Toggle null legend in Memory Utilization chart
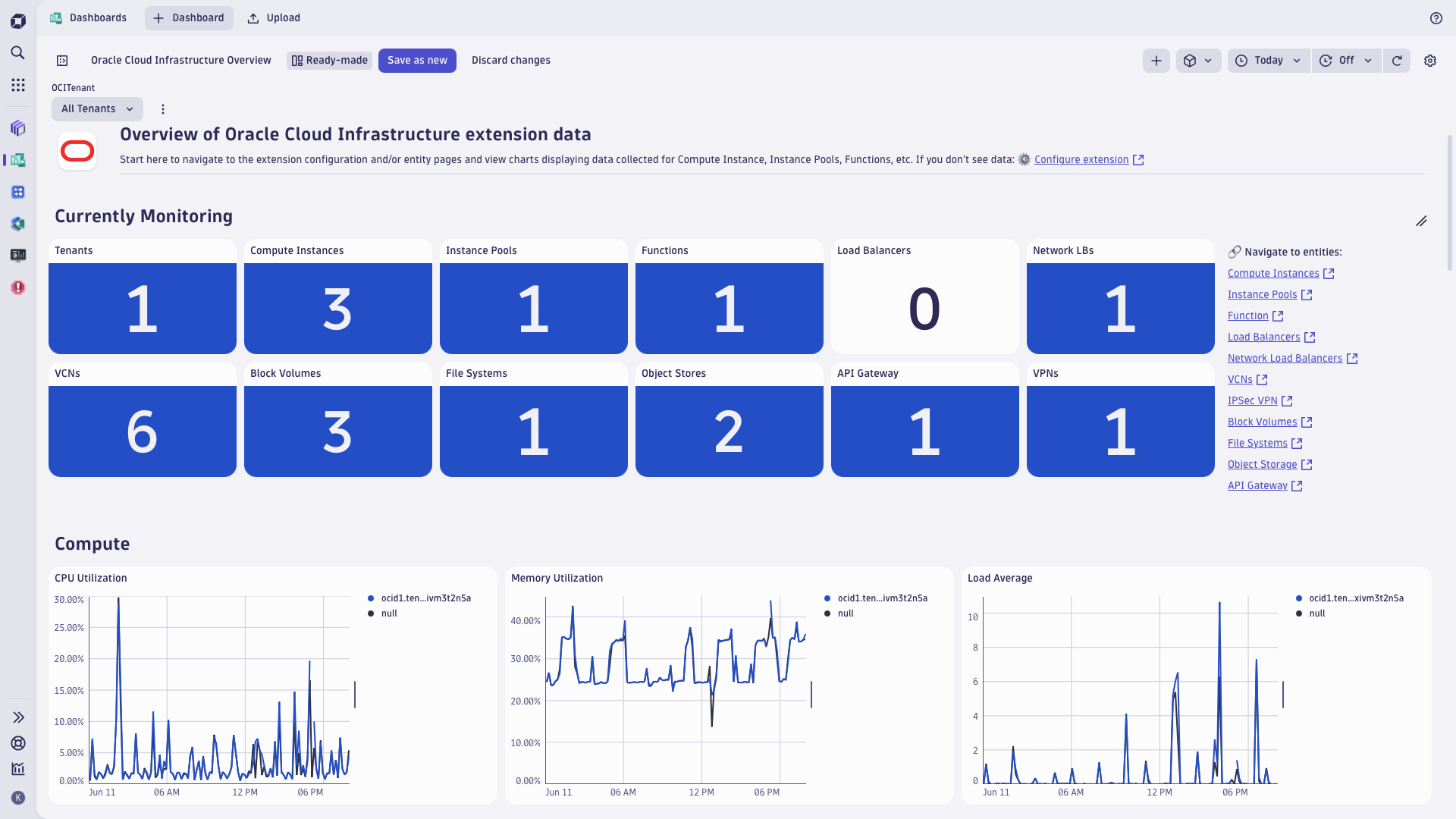Image resolution: width=1456 pixels, height=819 pixels. (839, 613)
